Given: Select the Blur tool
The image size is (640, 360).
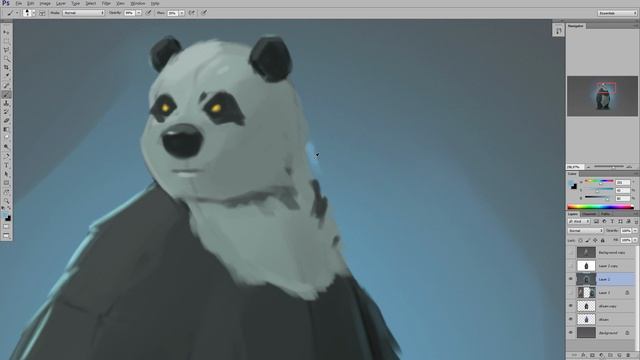Looking at the screenshot, I should (6, 138).
